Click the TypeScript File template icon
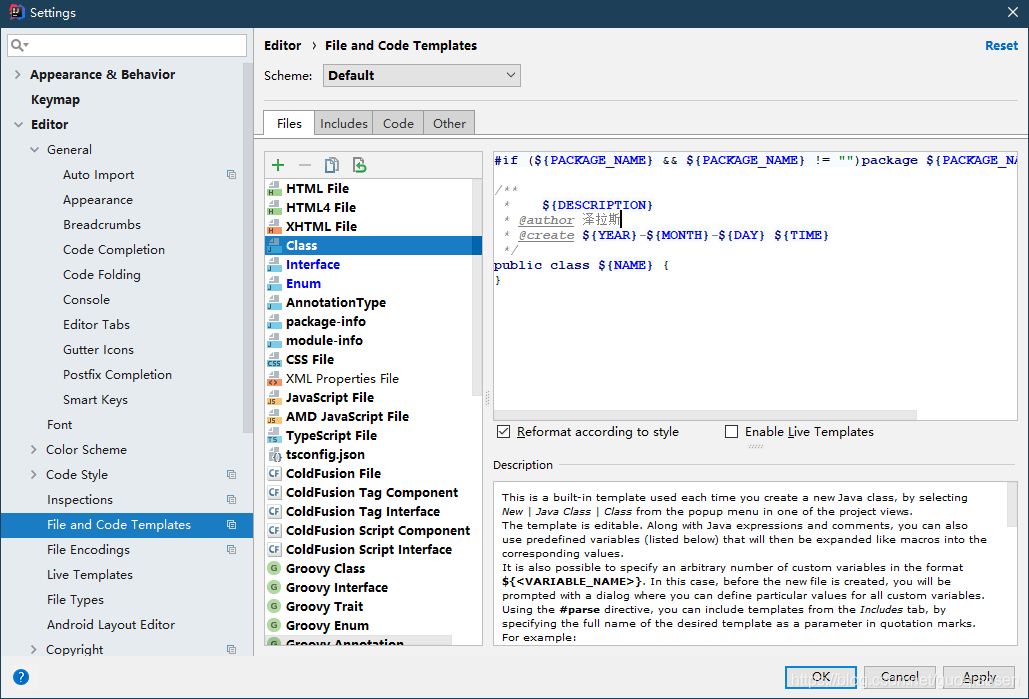Screen dimensions: 1029x699 click(x=274, y=436)
